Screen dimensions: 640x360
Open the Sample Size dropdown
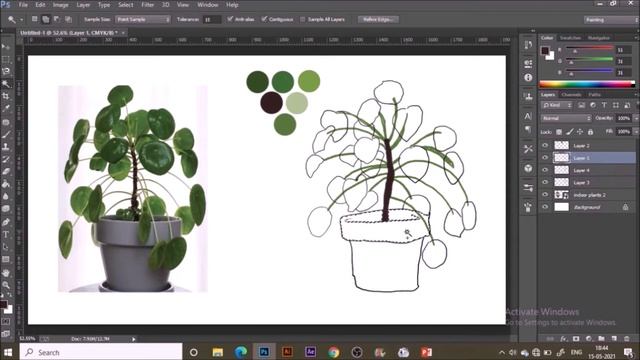pyautogui.click(x=143, y=19)
